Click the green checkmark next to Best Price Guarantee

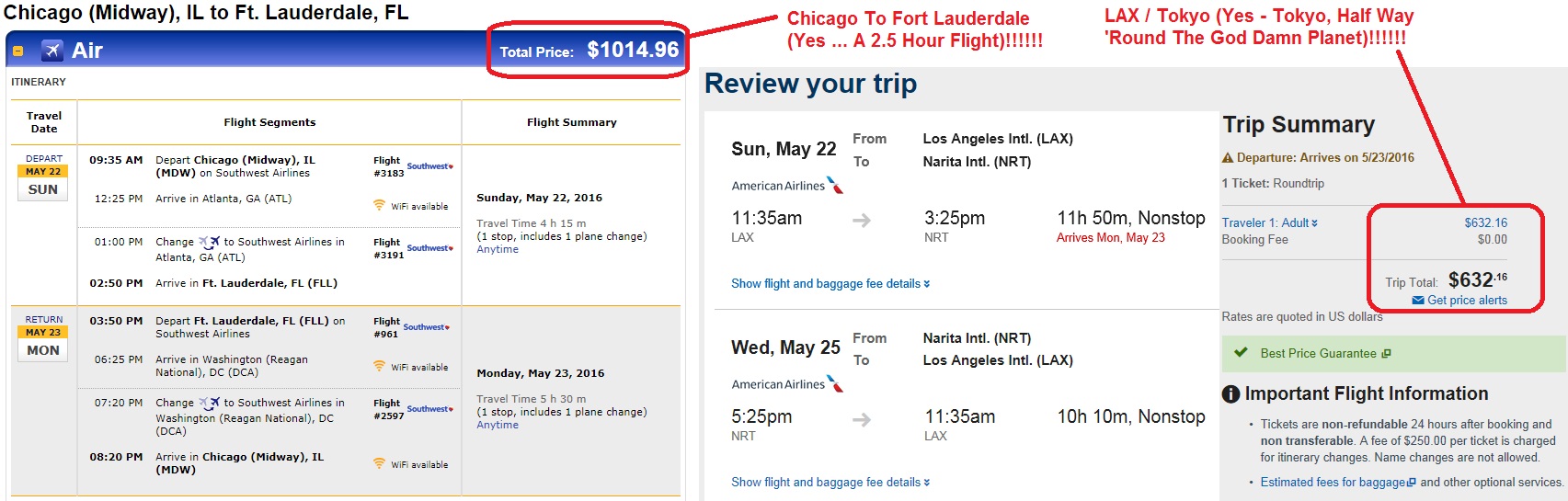pos(1241,353)
